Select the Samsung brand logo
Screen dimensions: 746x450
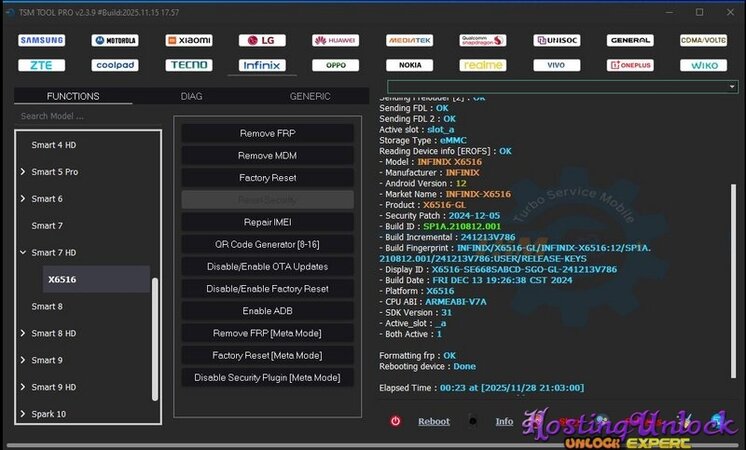tap(41, 41)
